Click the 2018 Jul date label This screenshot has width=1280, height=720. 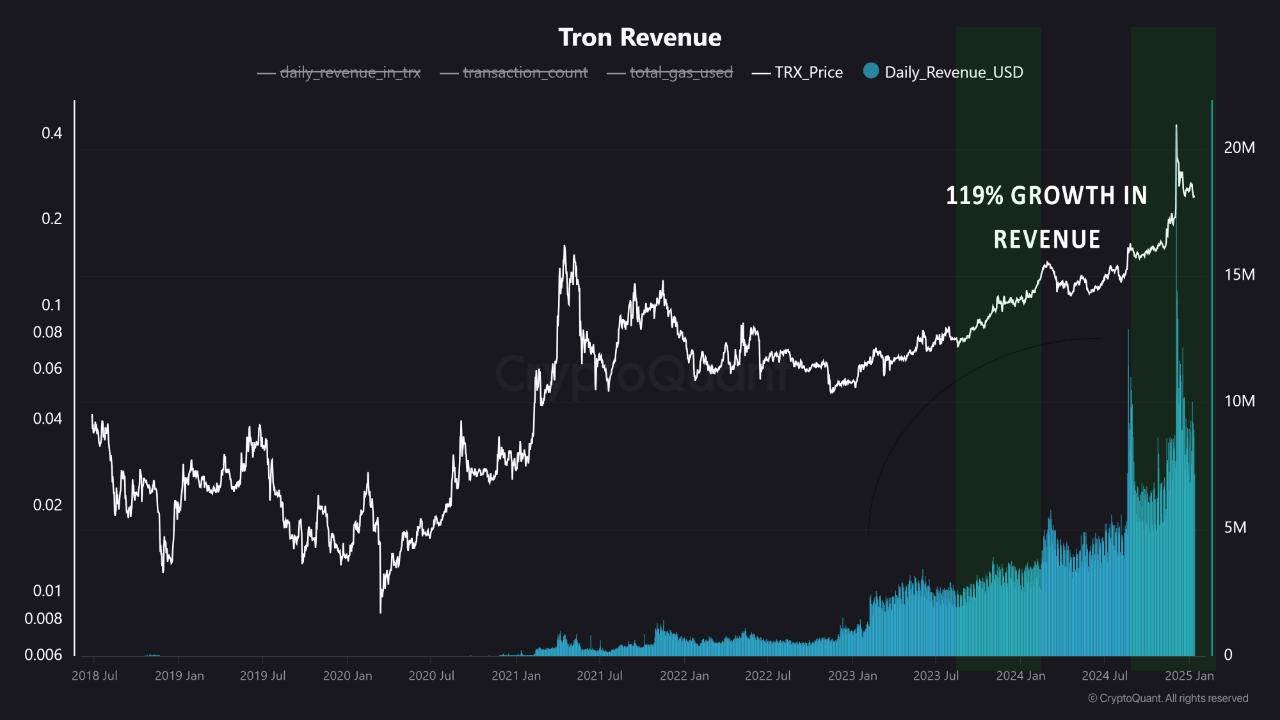point(95,676)
